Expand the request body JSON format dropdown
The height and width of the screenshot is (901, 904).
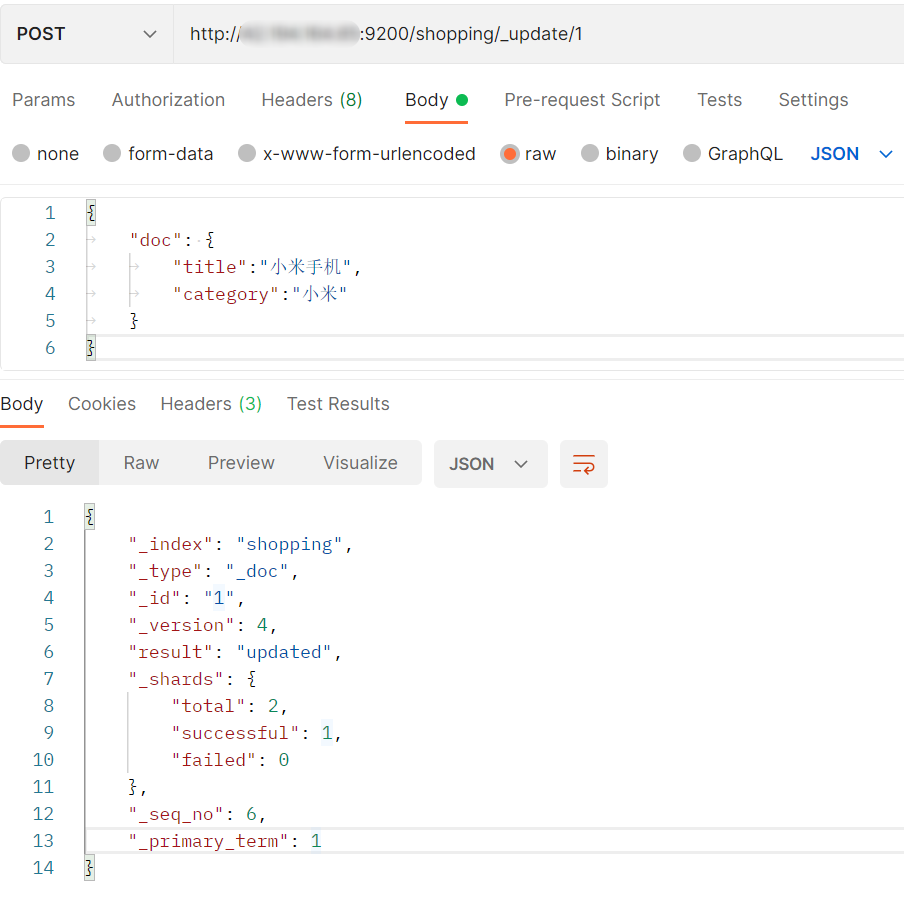click(851, 154)
